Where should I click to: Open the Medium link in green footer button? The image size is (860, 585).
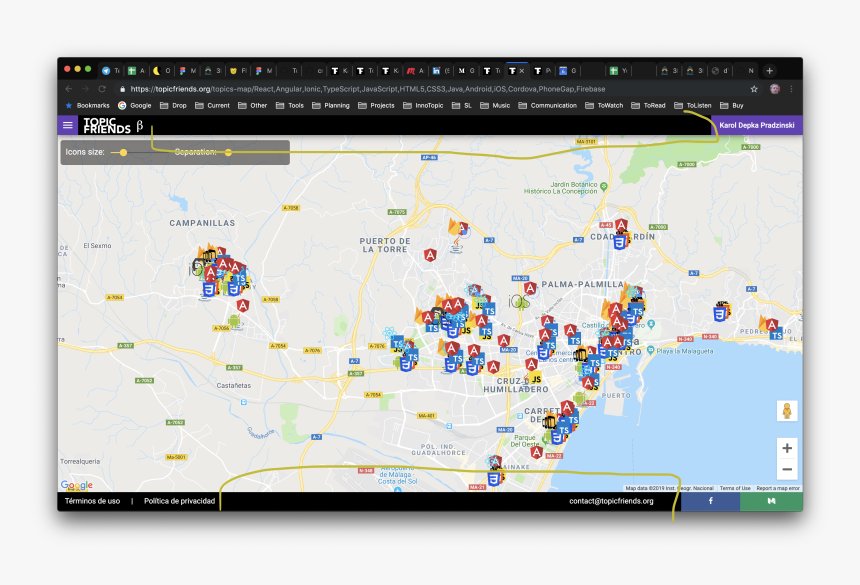tap(771, 501)
